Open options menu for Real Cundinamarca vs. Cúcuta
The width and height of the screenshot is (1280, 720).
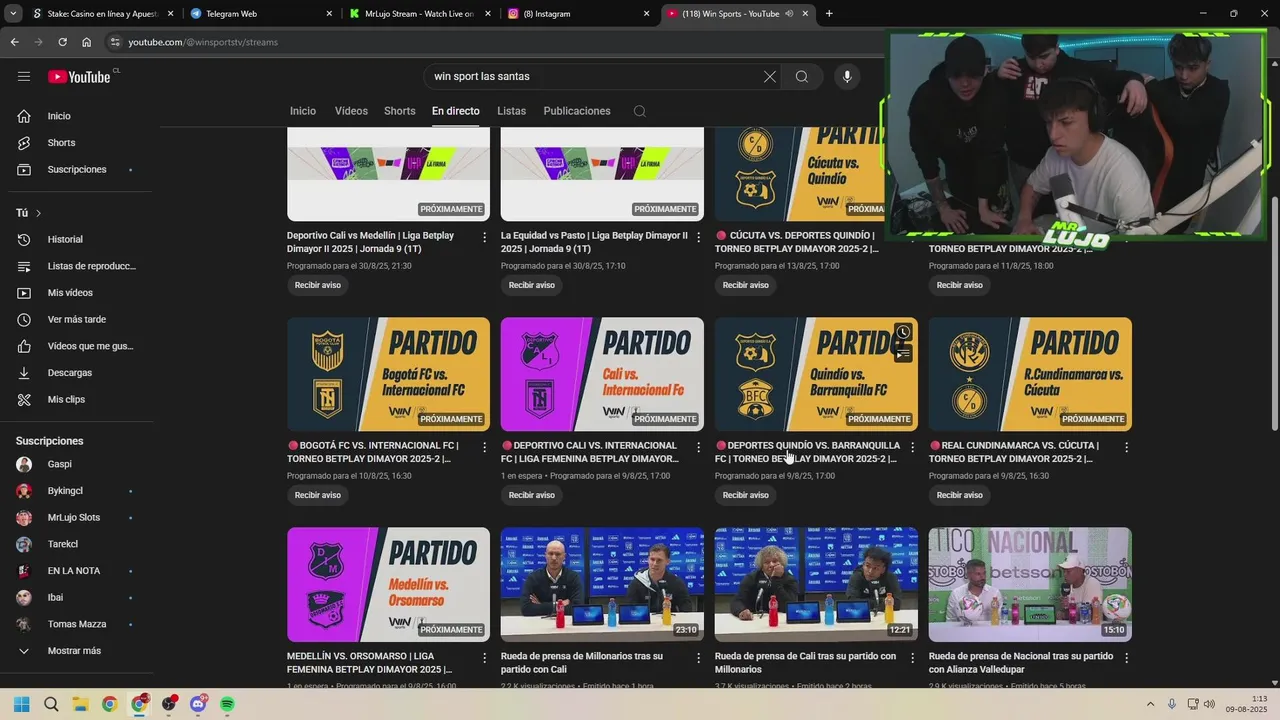(1127, 447)
